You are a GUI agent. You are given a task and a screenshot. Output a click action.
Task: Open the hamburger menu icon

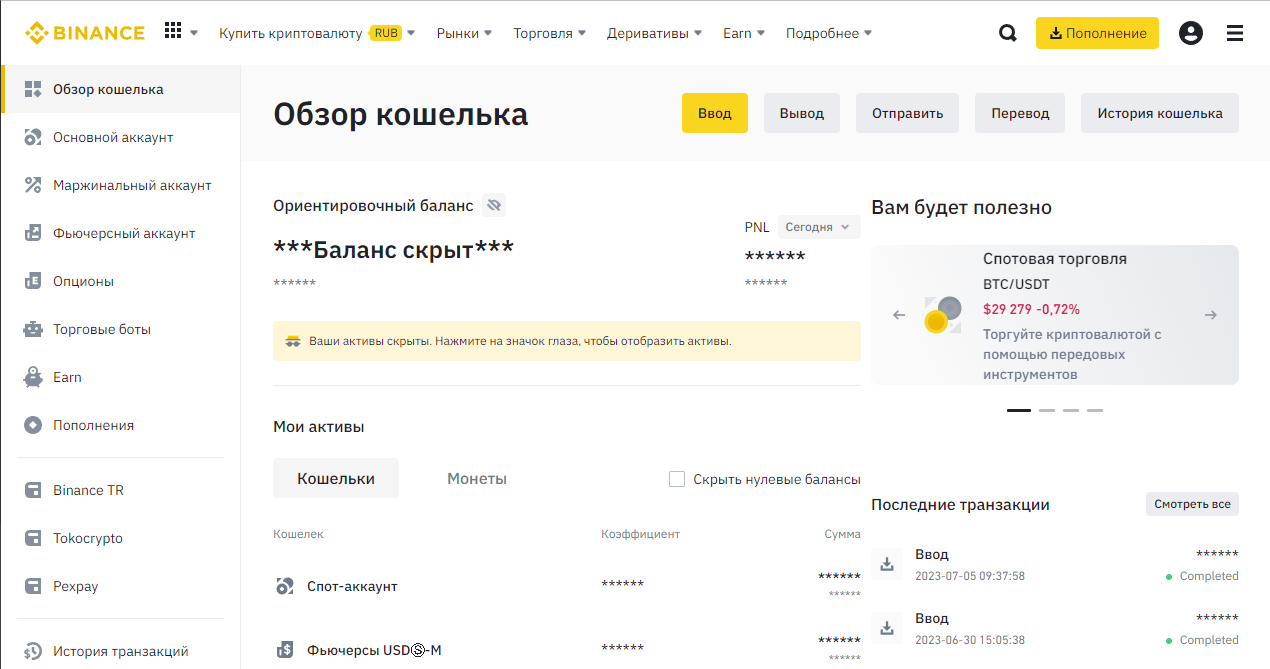[1235, 33]
